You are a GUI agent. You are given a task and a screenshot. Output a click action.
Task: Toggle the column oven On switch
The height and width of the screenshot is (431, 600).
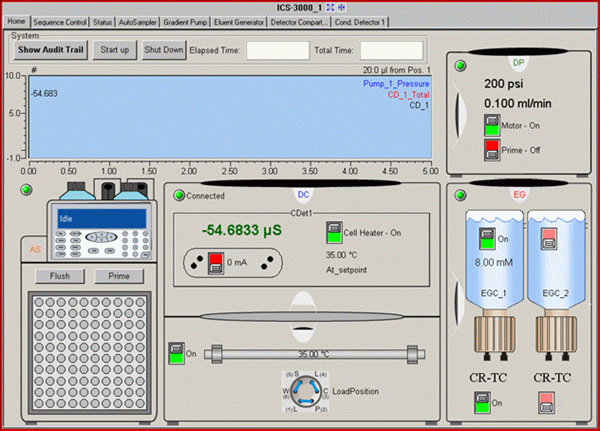(176, 353)
